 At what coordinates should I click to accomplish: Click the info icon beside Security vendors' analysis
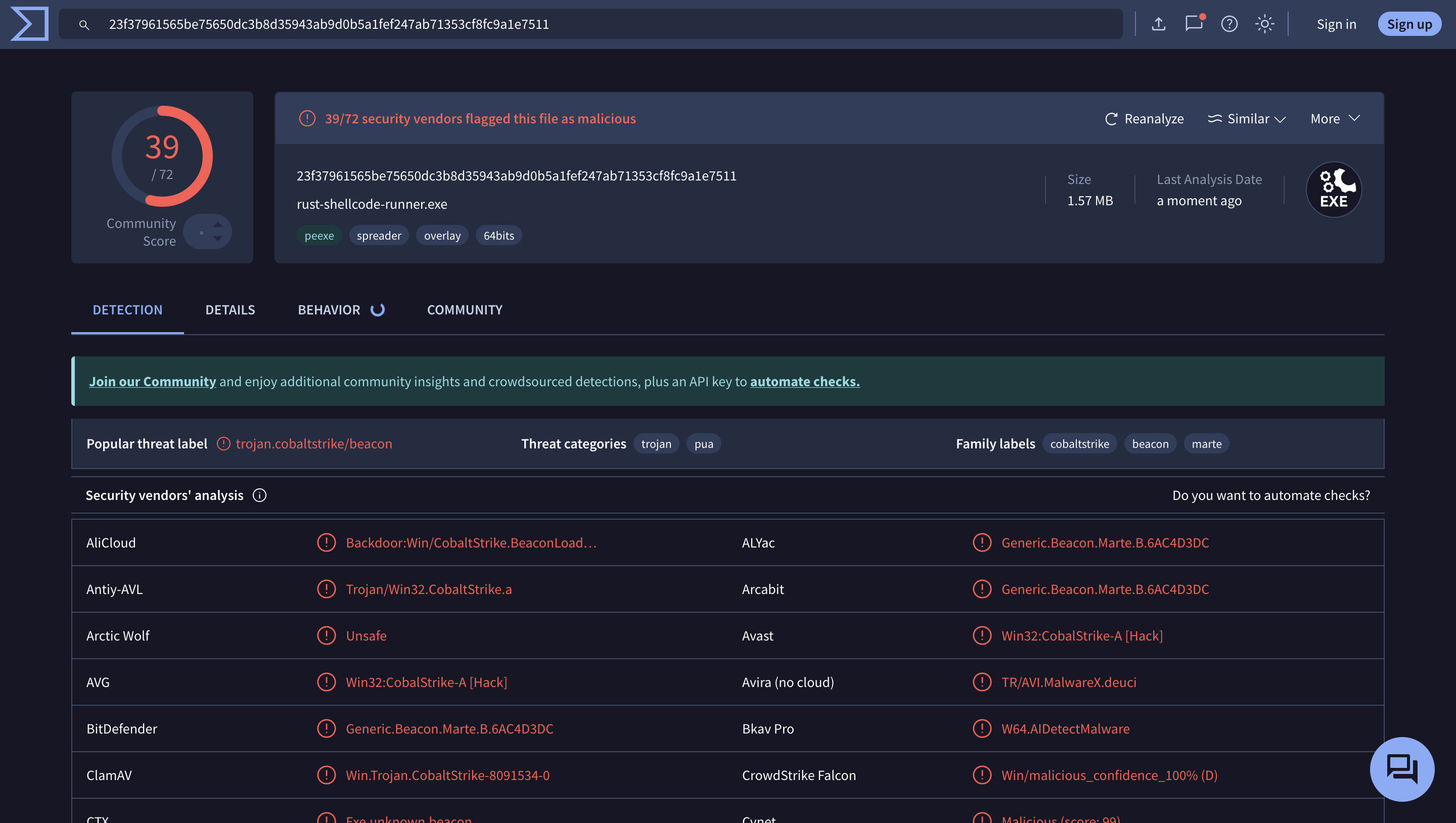click(x=259, y=495)
